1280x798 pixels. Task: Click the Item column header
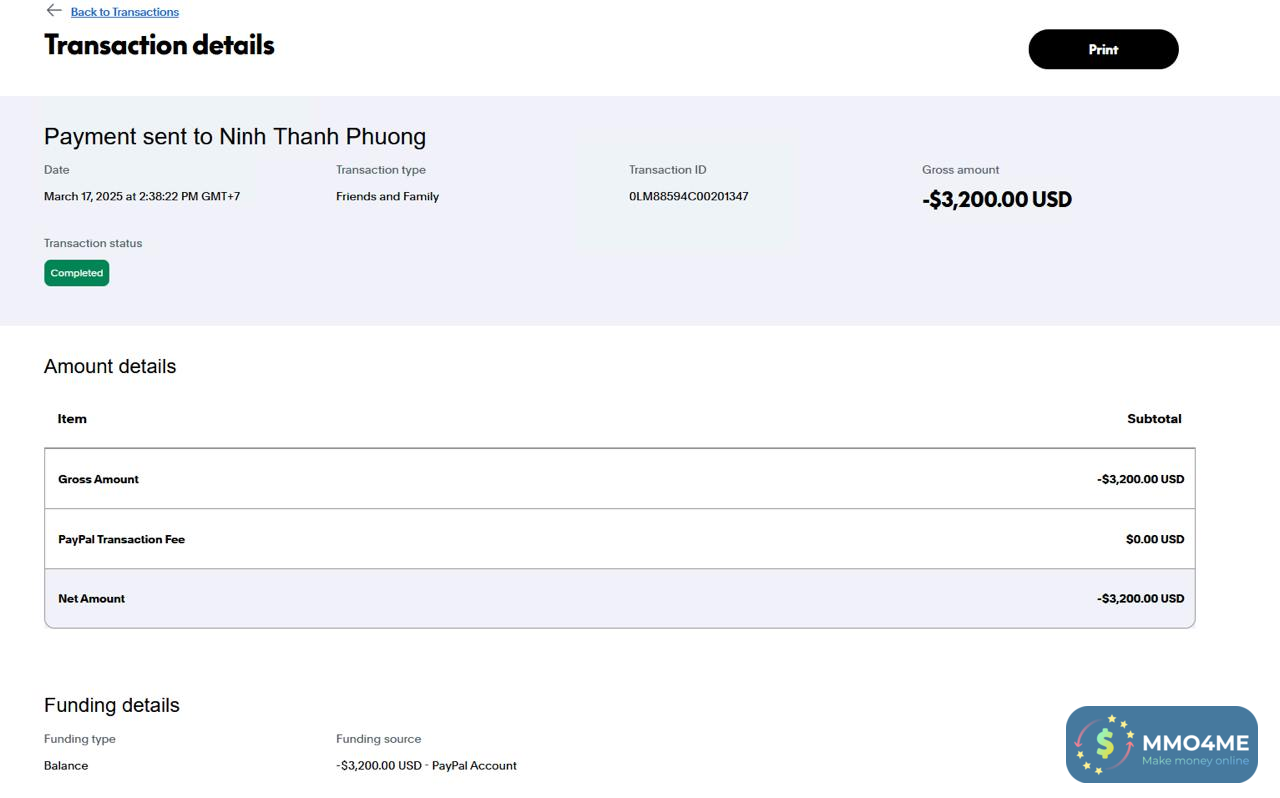(72, 419)
